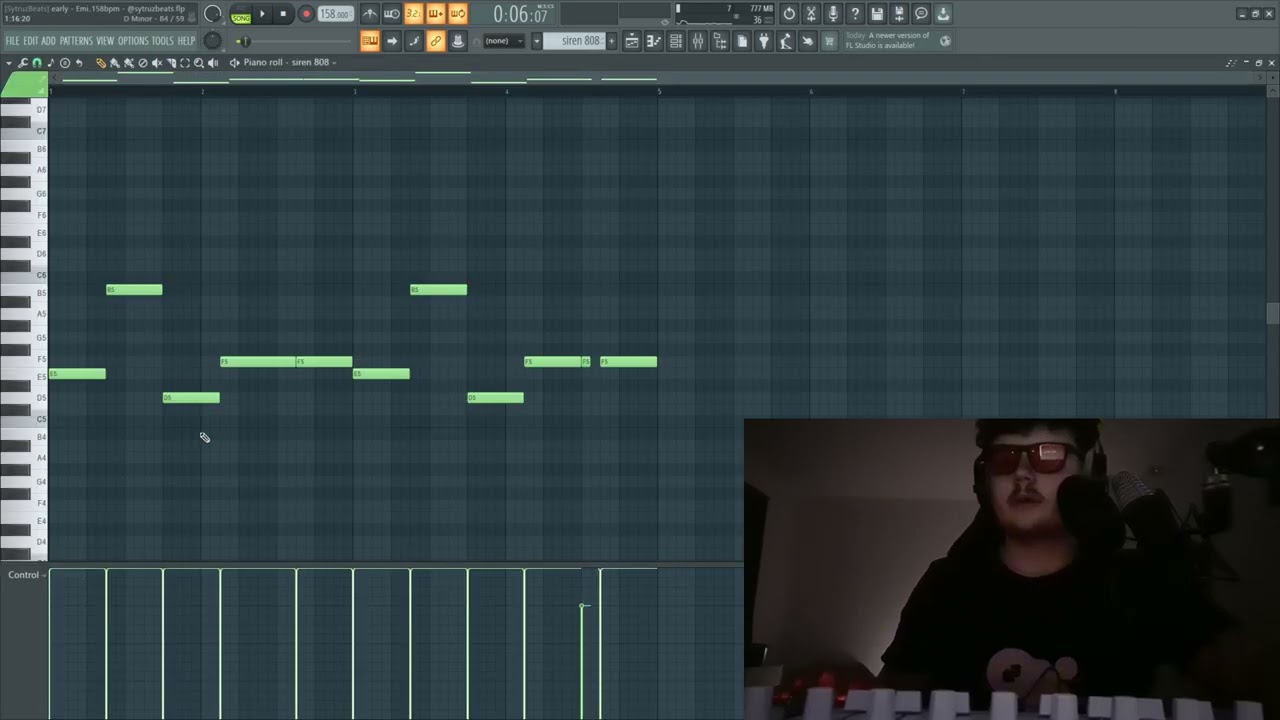This screenshot has width=1280, height=720.
Task: Click the Record button
Action: [x=306, y=14]
